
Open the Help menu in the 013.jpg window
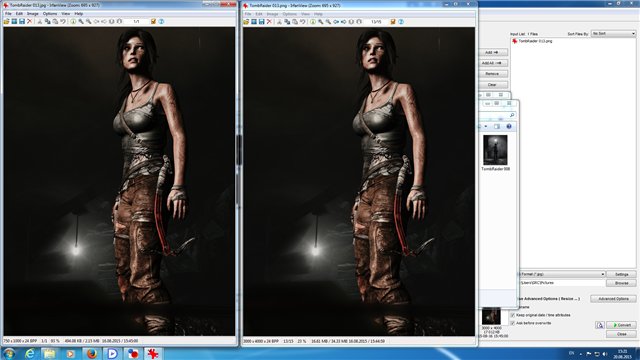(78, 13)
